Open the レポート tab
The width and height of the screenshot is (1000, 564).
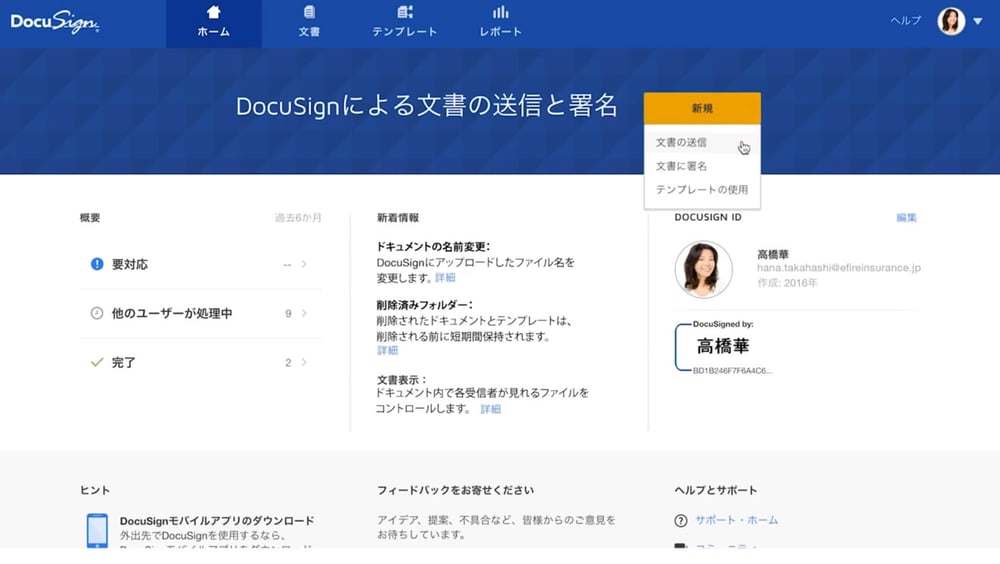501,24
